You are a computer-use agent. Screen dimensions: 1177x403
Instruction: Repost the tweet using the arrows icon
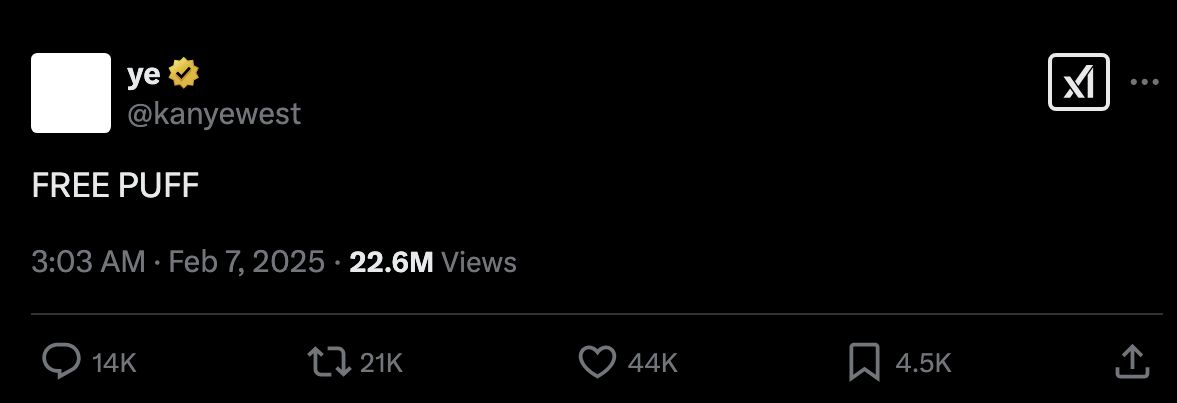(330, 362)
